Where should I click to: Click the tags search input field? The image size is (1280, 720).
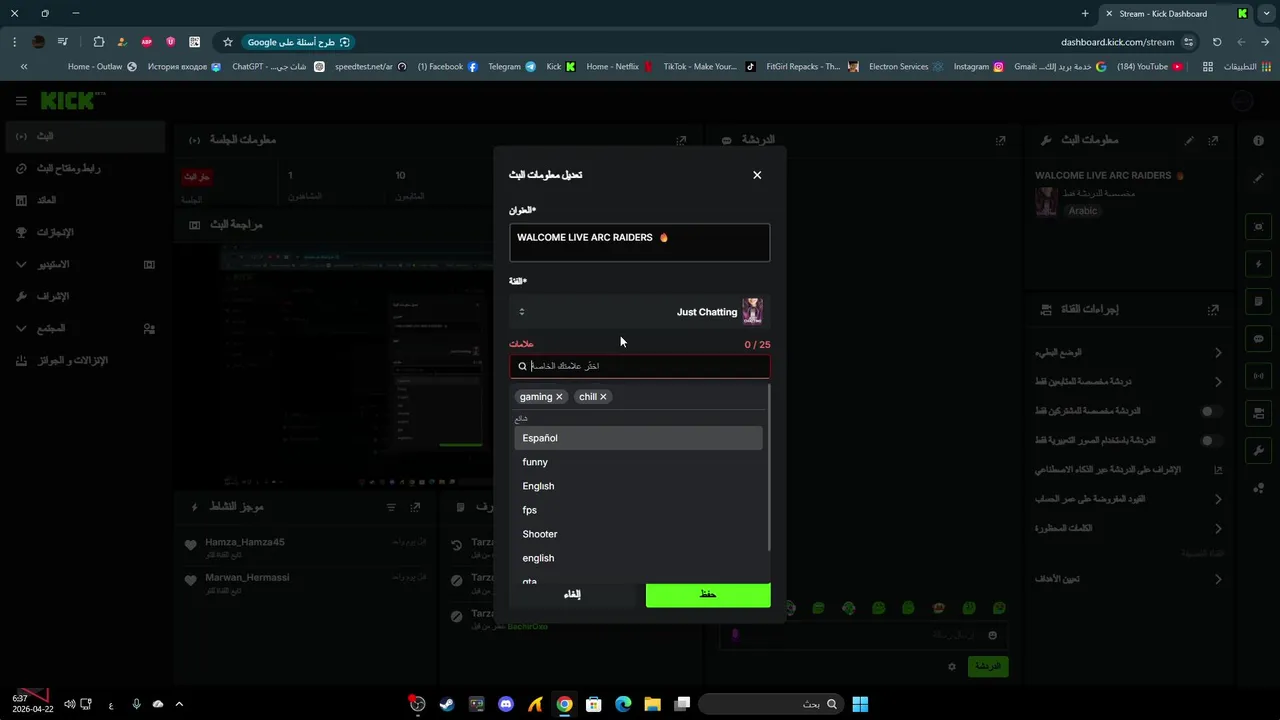coord(639,366)
